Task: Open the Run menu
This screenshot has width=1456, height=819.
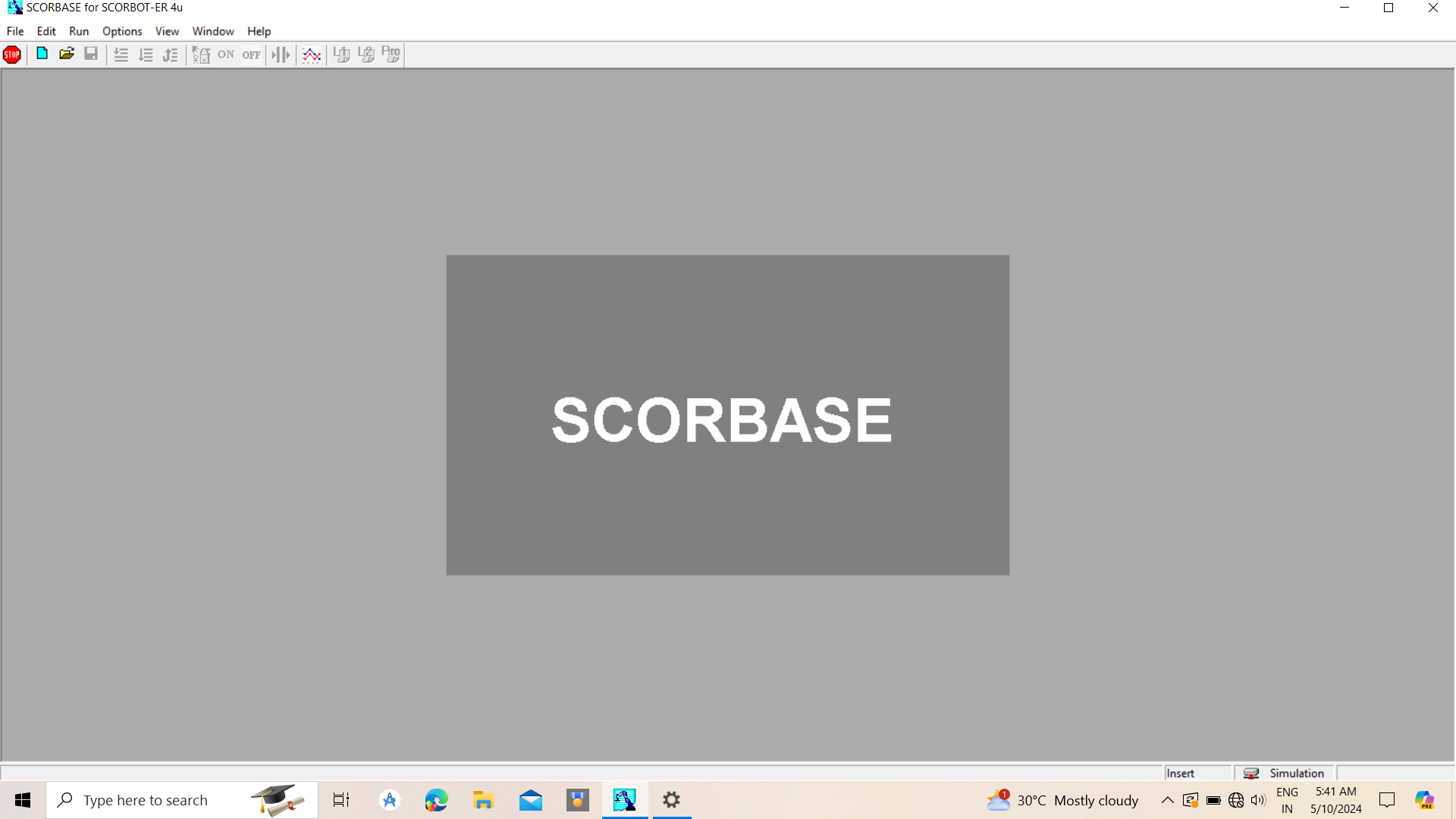Action: 79,31
